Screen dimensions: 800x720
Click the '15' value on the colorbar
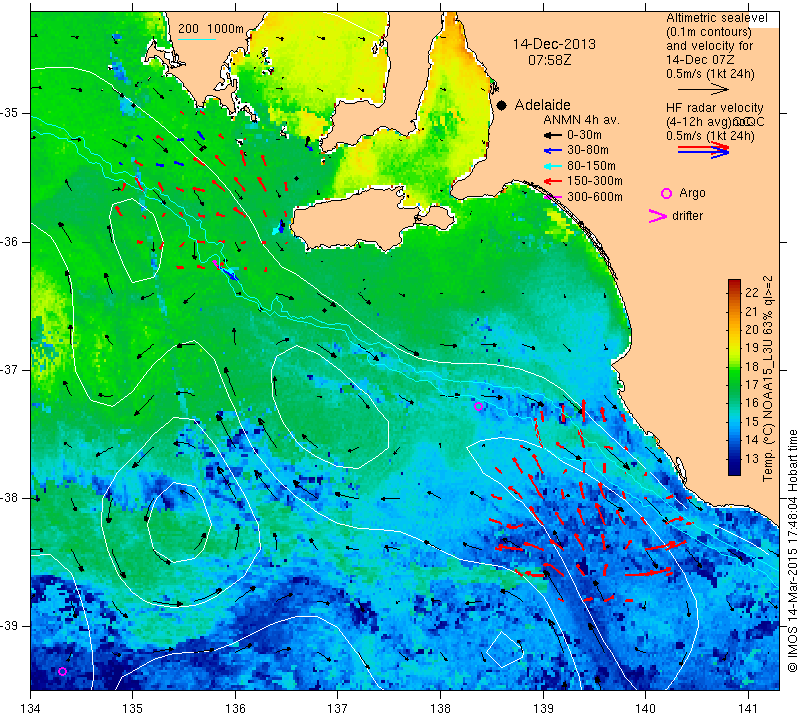(752, 421)
